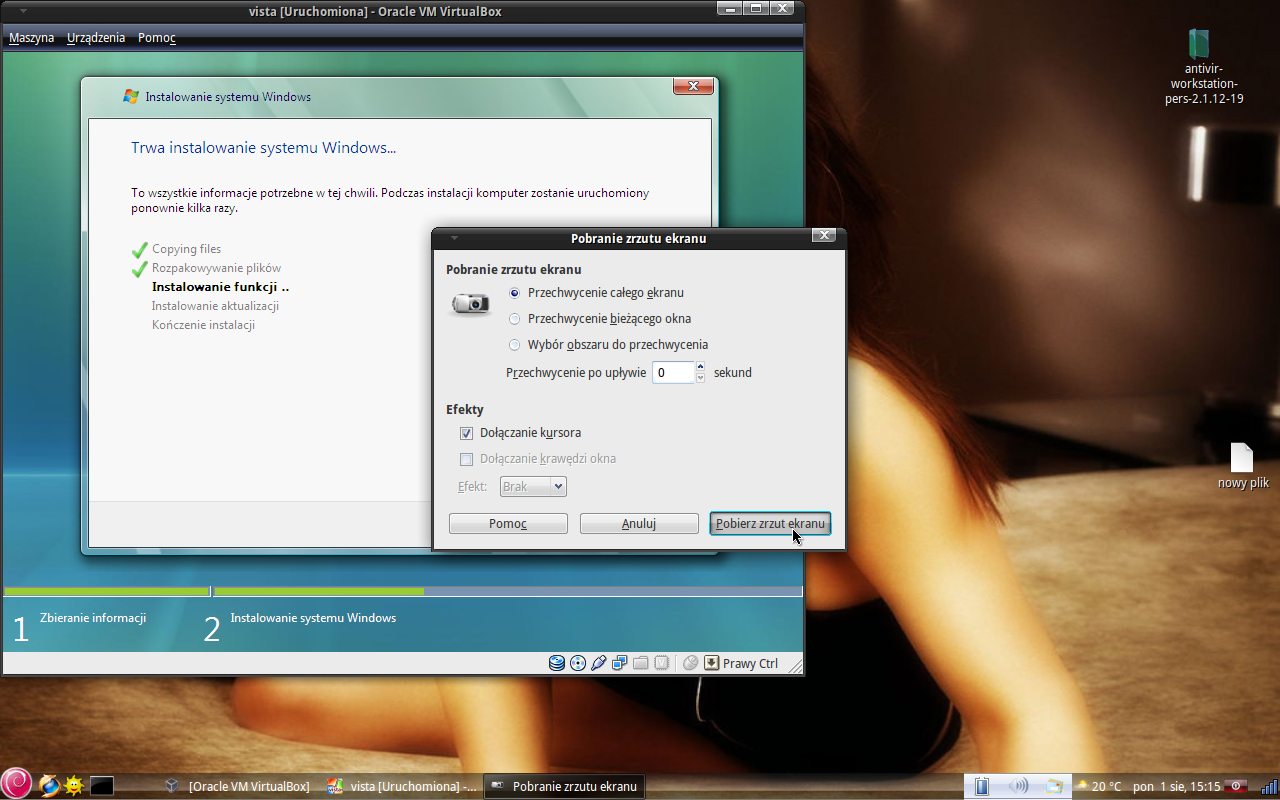Image resolution: width=1280 pixels, height=800 pixels.
Task: Click the 'Prawy Ctrl' host key label
Action: 750,663
